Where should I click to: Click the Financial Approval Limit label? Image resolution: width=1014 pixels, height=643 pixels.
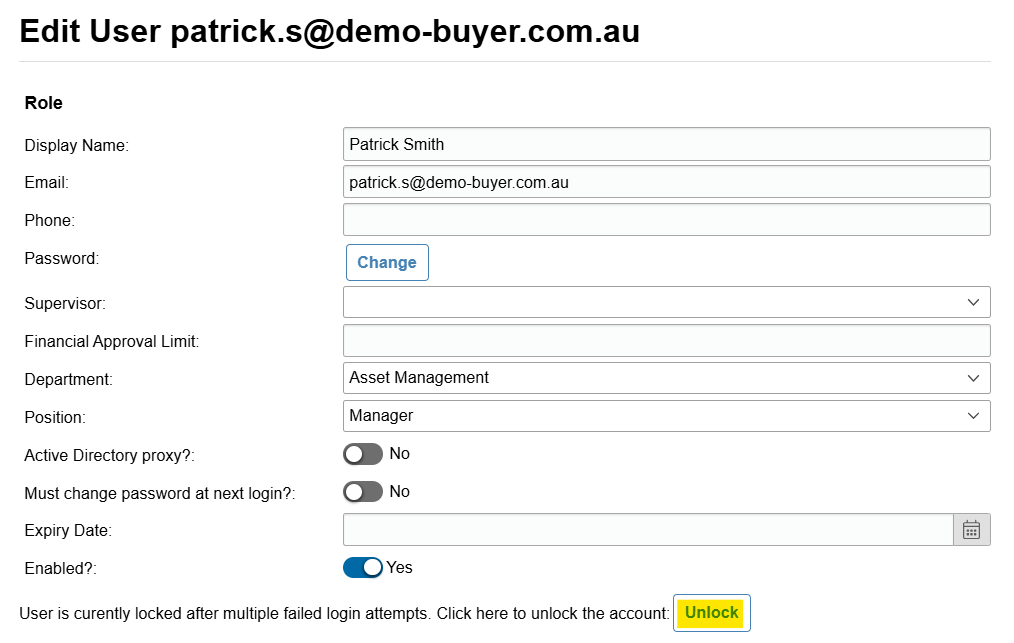112,342
